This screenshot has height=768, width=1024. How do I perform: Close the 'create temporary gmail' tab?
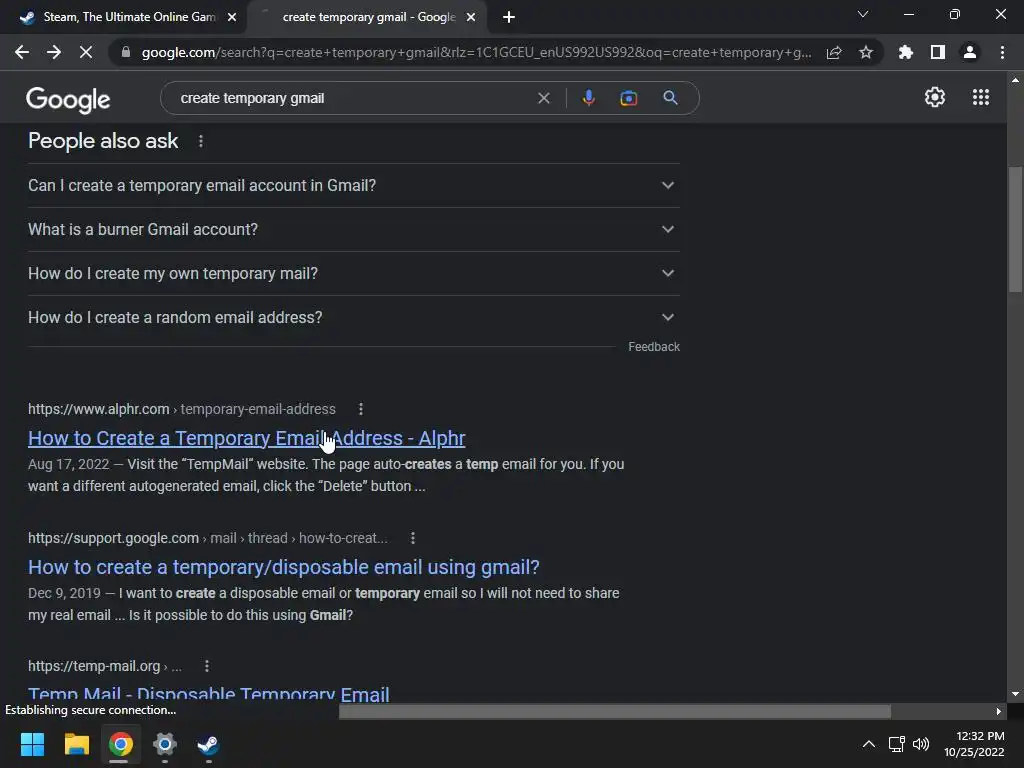[x=471, y=18]
